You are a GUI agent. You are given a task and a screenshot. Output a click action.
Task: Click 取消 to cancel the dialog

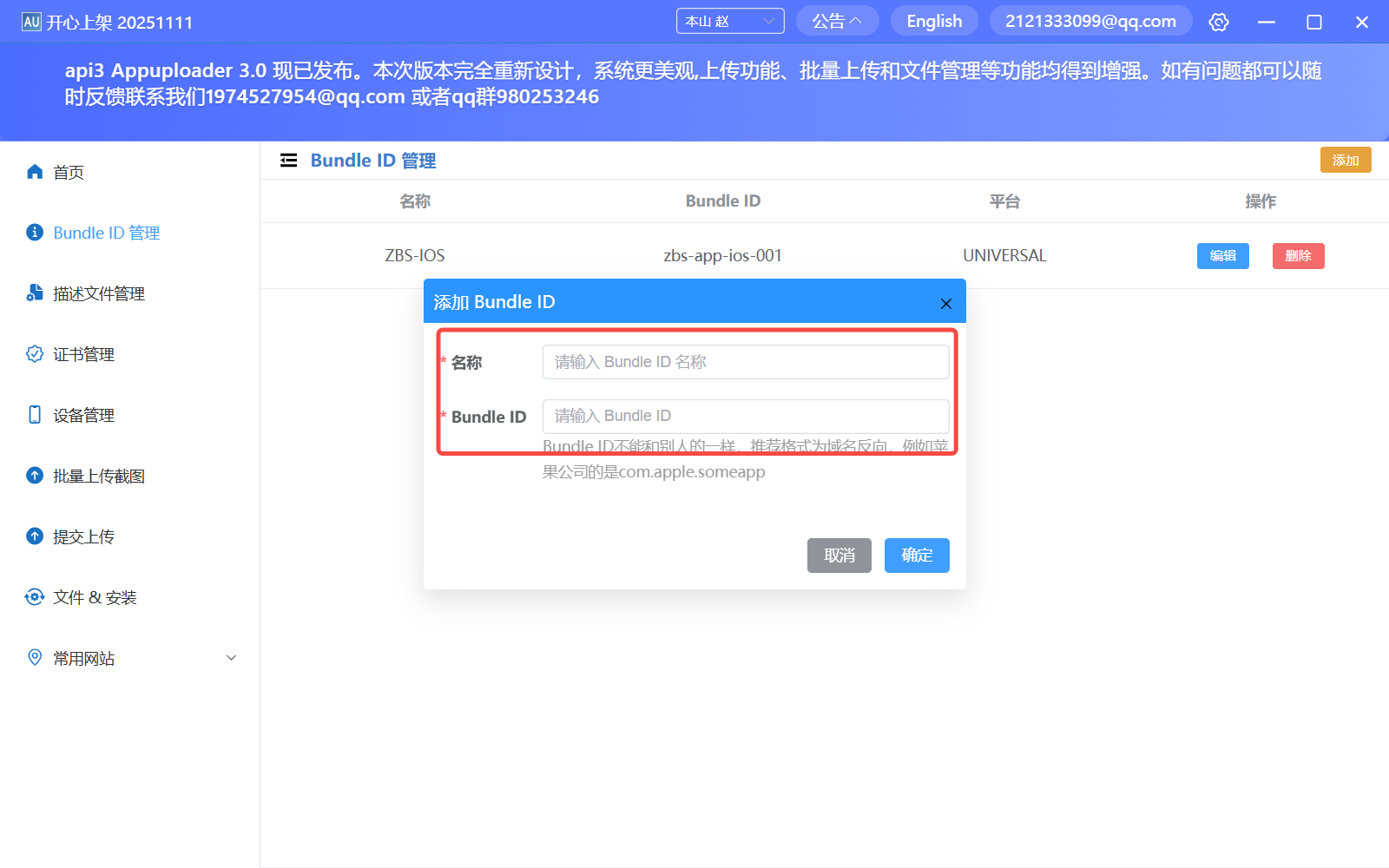[x=839, y=556]
